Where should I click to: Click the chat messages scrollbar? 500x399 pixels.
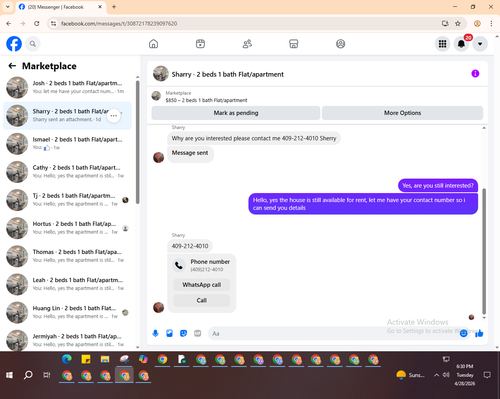[484, 252]
